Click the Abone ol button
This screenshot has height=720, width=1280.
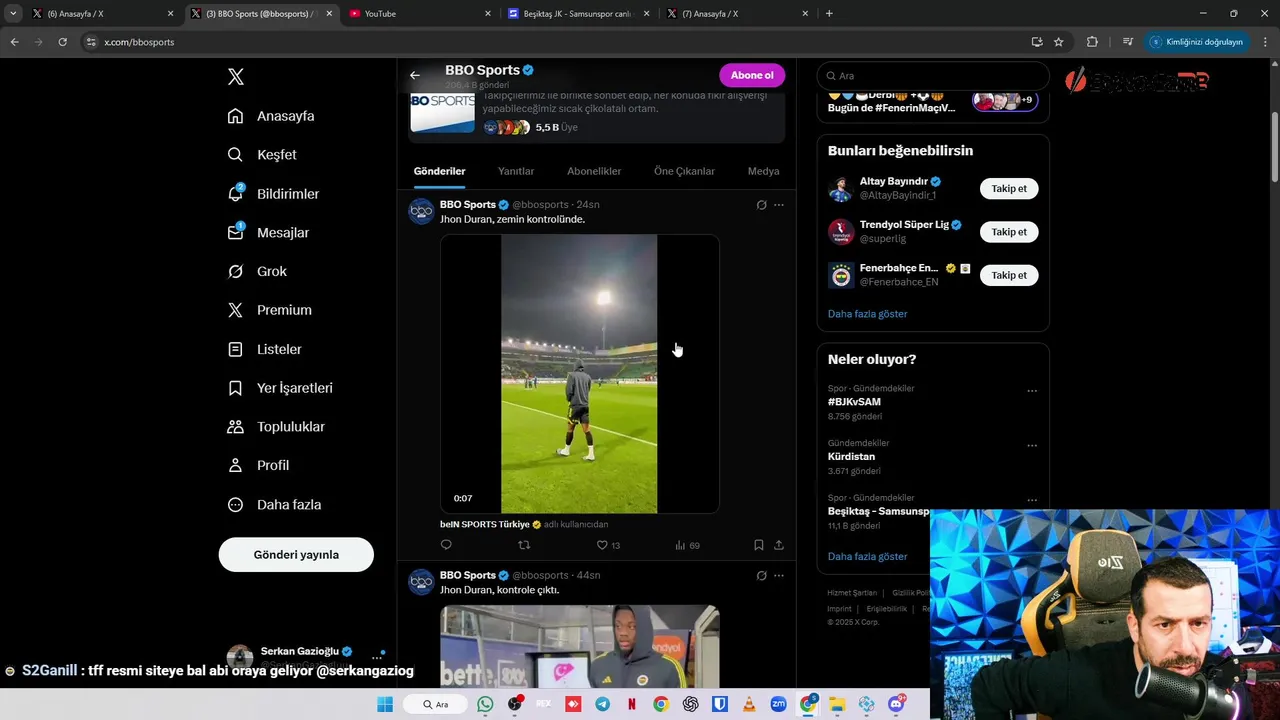752,75
